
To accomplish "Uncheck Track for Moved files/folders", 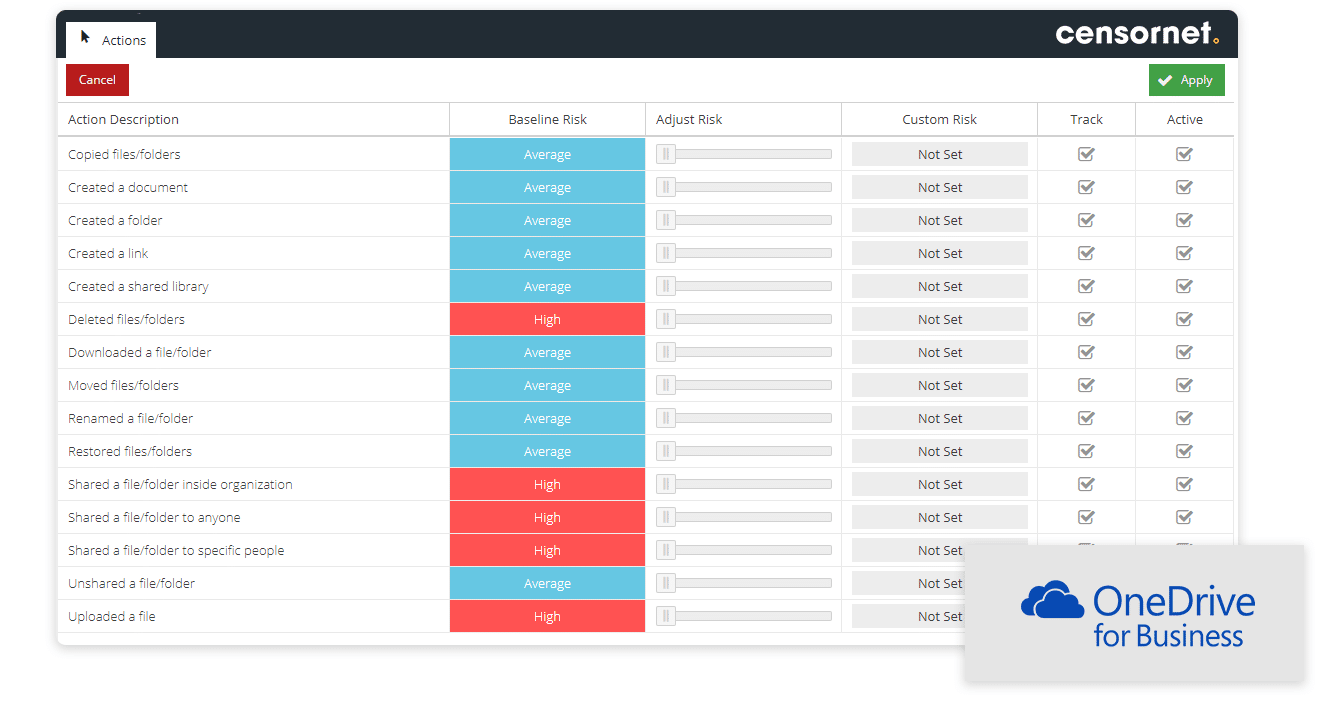I will click(1086, 385).
